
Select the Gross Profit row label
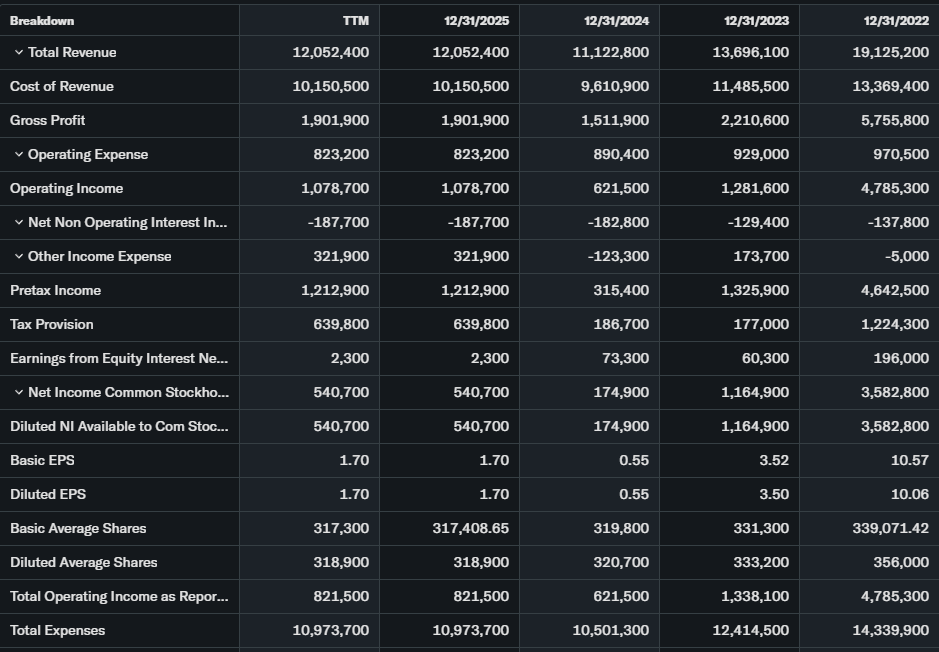pos(48,120)
